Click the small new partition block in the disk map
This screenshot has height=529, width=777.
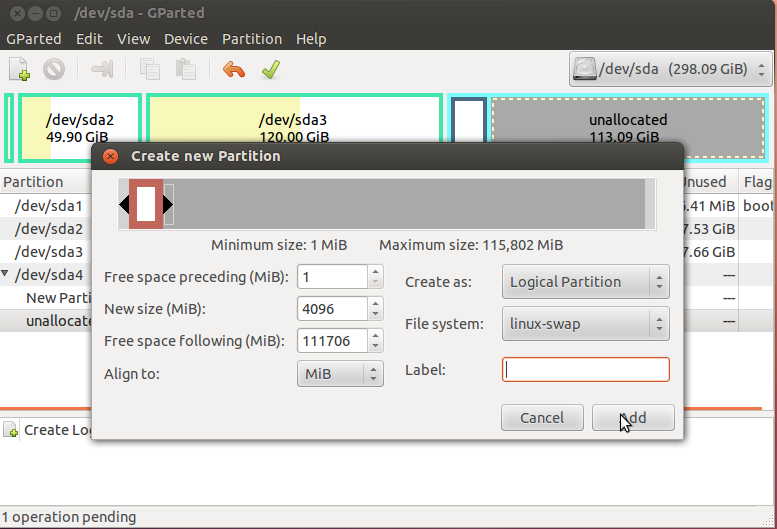coord(468,120)
